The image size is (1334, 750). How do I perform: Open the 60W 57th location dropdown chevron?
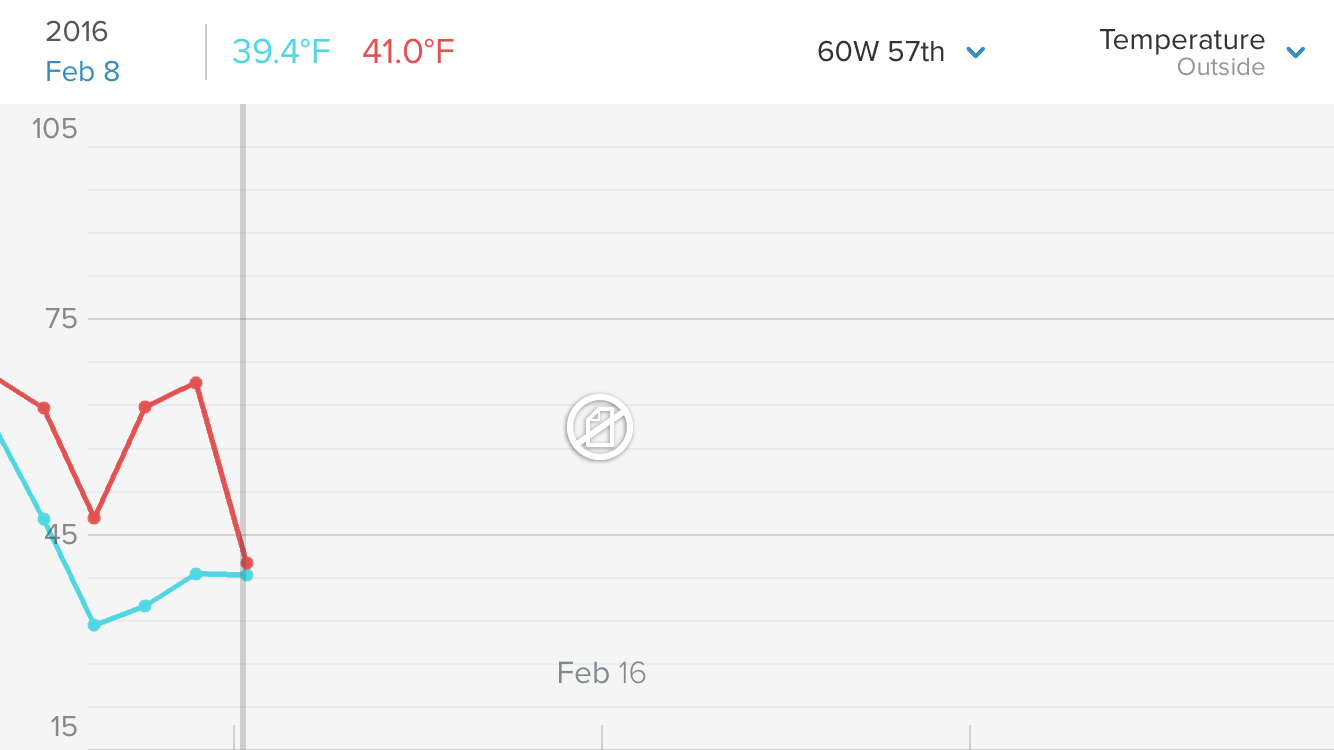[x=976, y=52]
